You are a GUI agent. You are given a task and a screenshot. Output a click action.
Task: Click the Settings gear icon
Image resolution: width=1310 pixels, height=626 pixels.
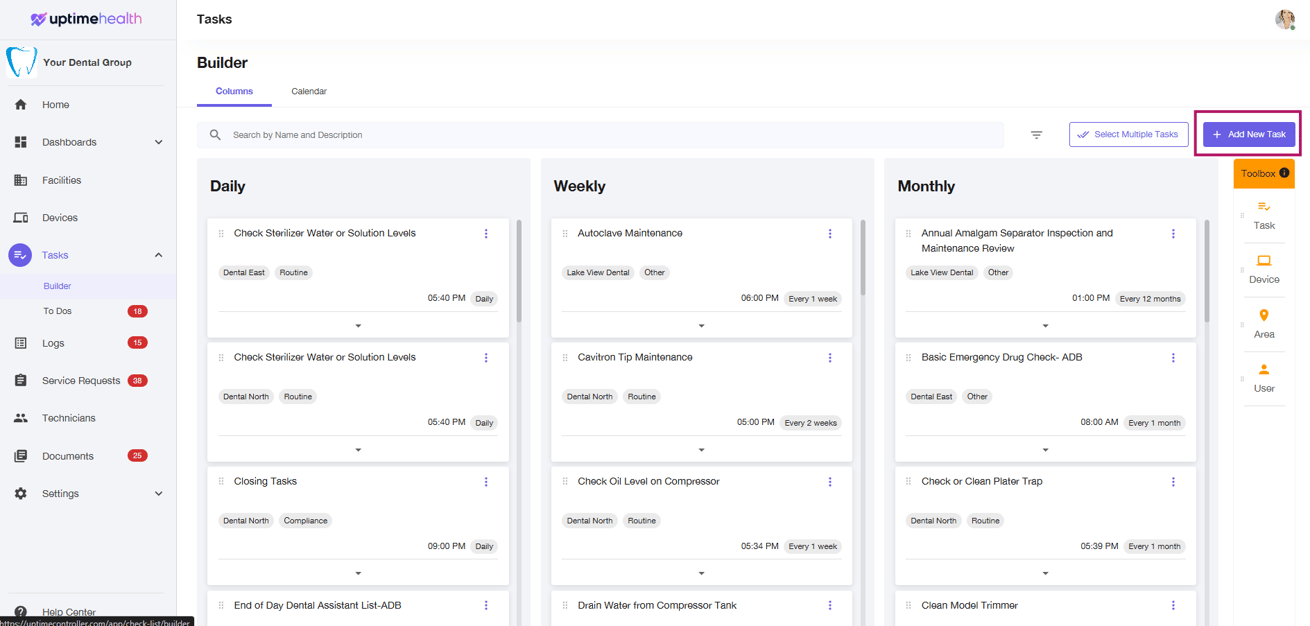21,494
